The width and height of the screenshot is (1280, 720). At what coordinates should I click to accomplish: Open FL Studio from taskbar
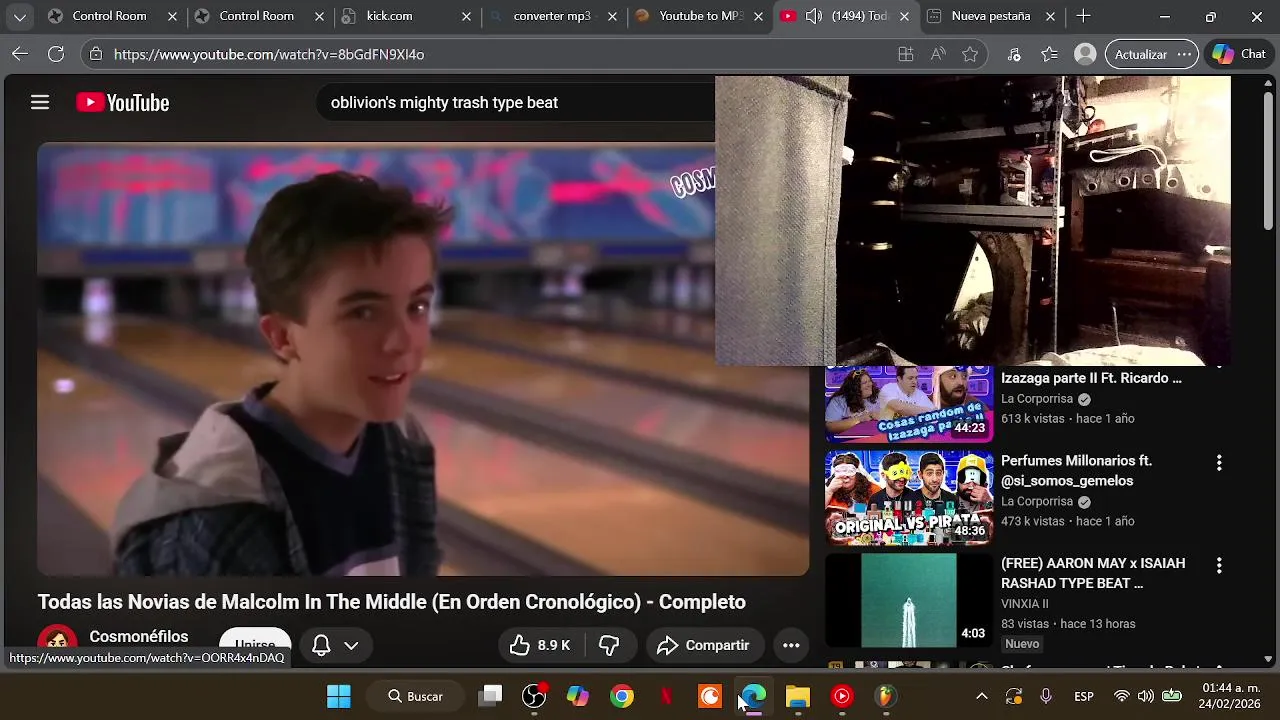click(x=886, y=696)
